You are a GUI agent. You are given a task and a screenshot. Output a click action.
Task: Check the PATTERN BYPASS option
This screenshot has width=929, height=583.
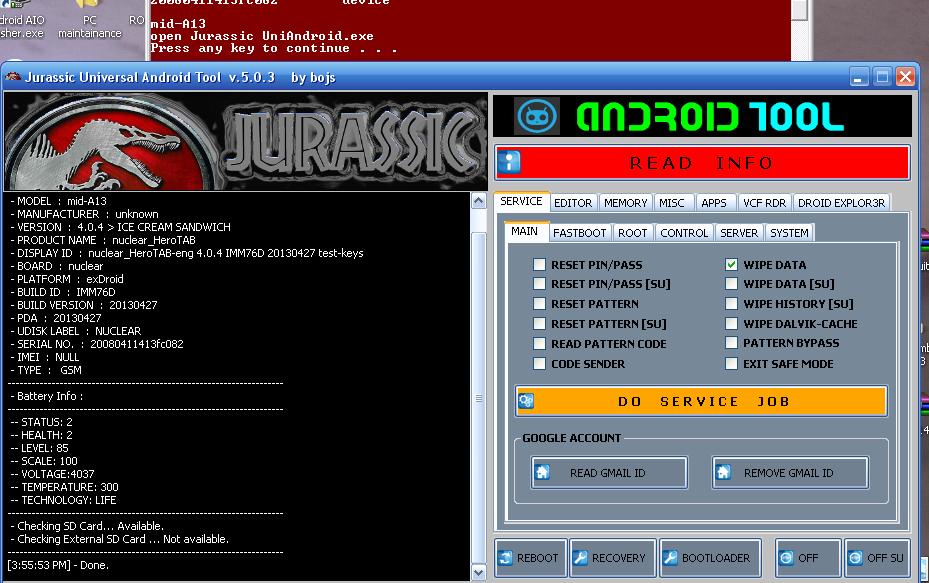[x=731, y=343]
